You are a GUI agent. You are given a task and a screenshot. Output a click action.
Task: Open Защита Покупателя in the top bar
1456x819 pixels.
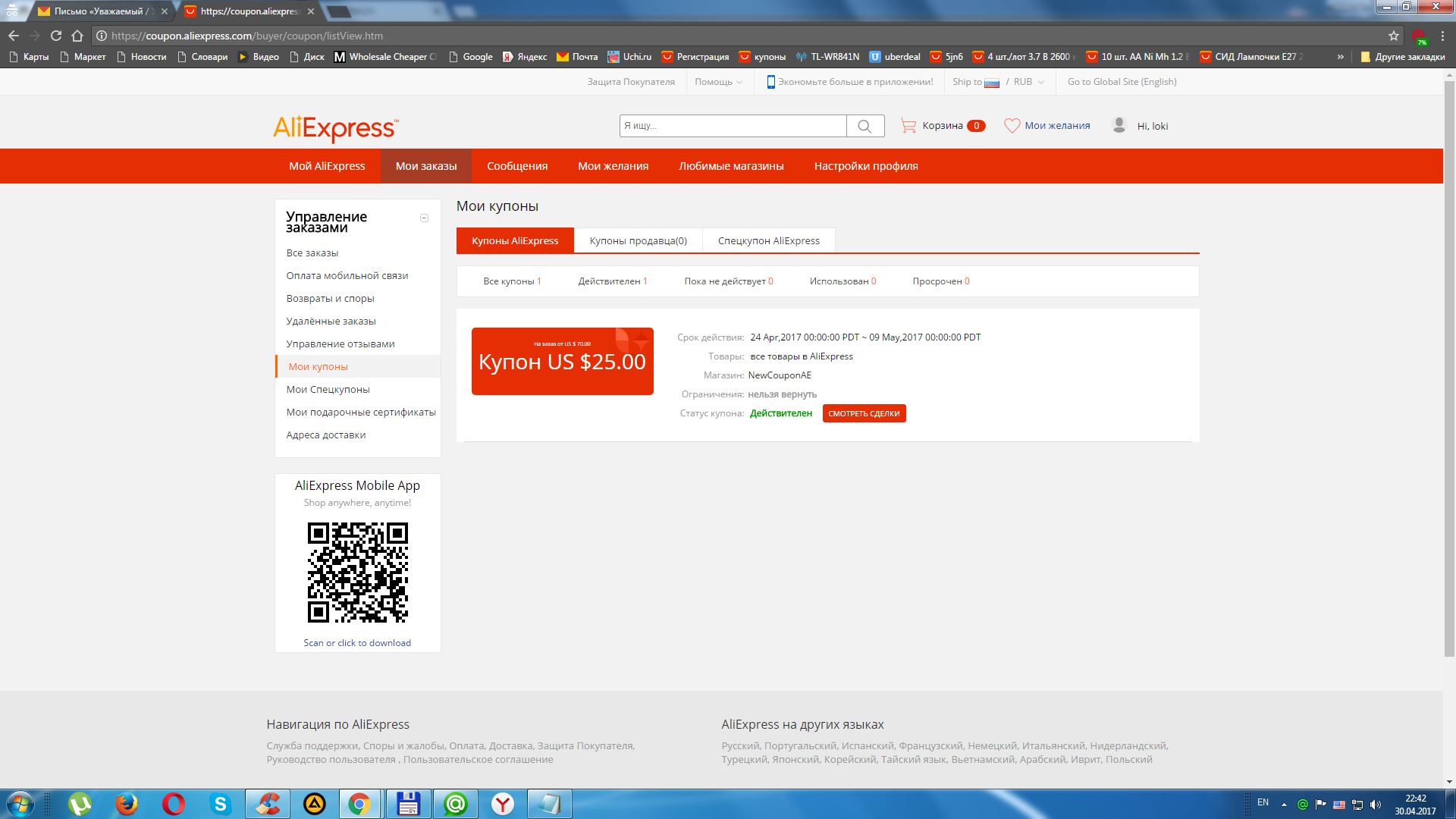[x=631, y=82]
